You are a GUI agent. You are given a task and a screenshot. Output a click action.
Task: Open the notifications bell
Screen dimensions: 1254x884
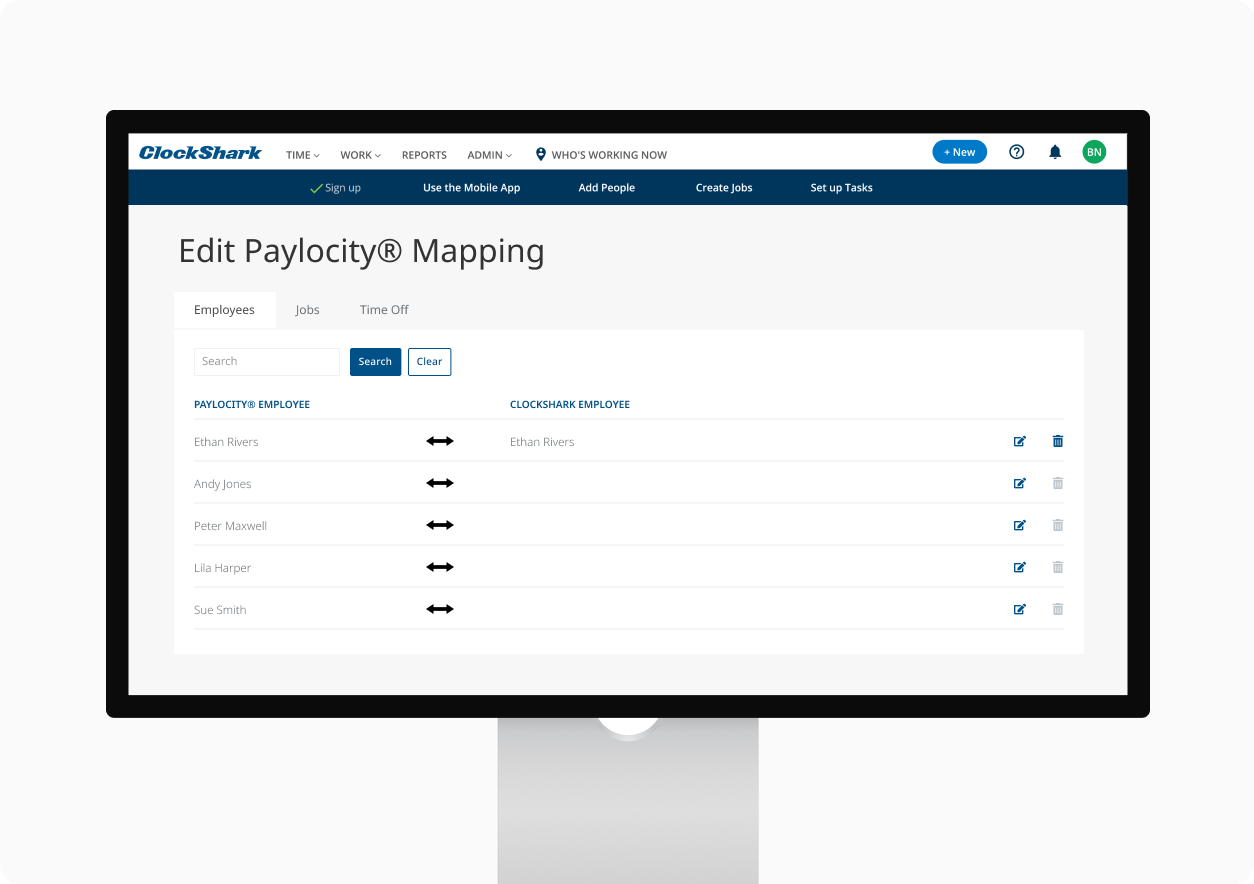pos(1055,152)
